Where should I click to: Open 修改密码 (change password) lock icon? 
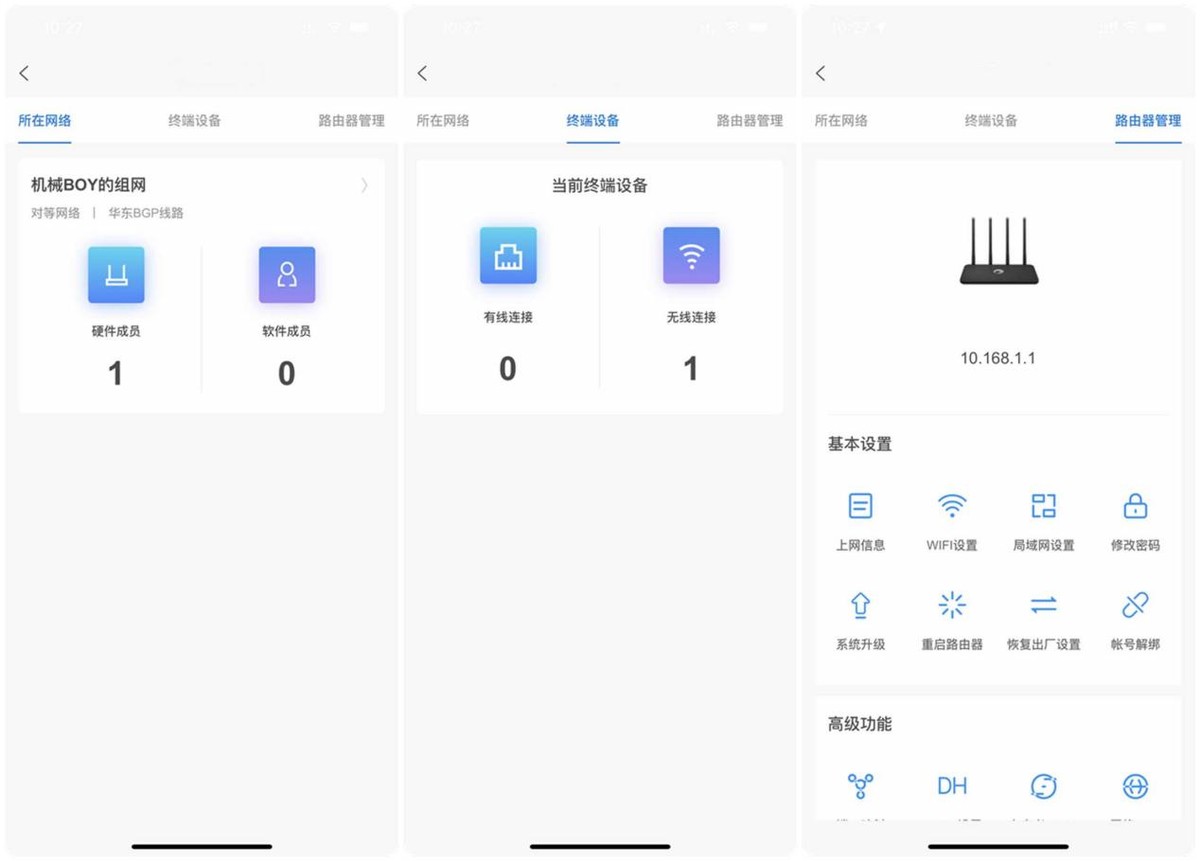coord(1134,506)
